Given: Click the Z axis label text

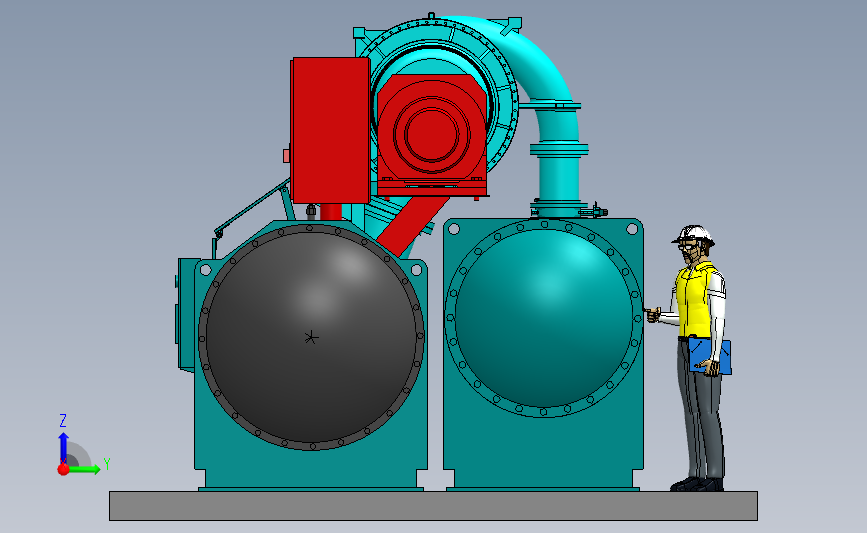Looking at the screenshot, I should (63, 421).
